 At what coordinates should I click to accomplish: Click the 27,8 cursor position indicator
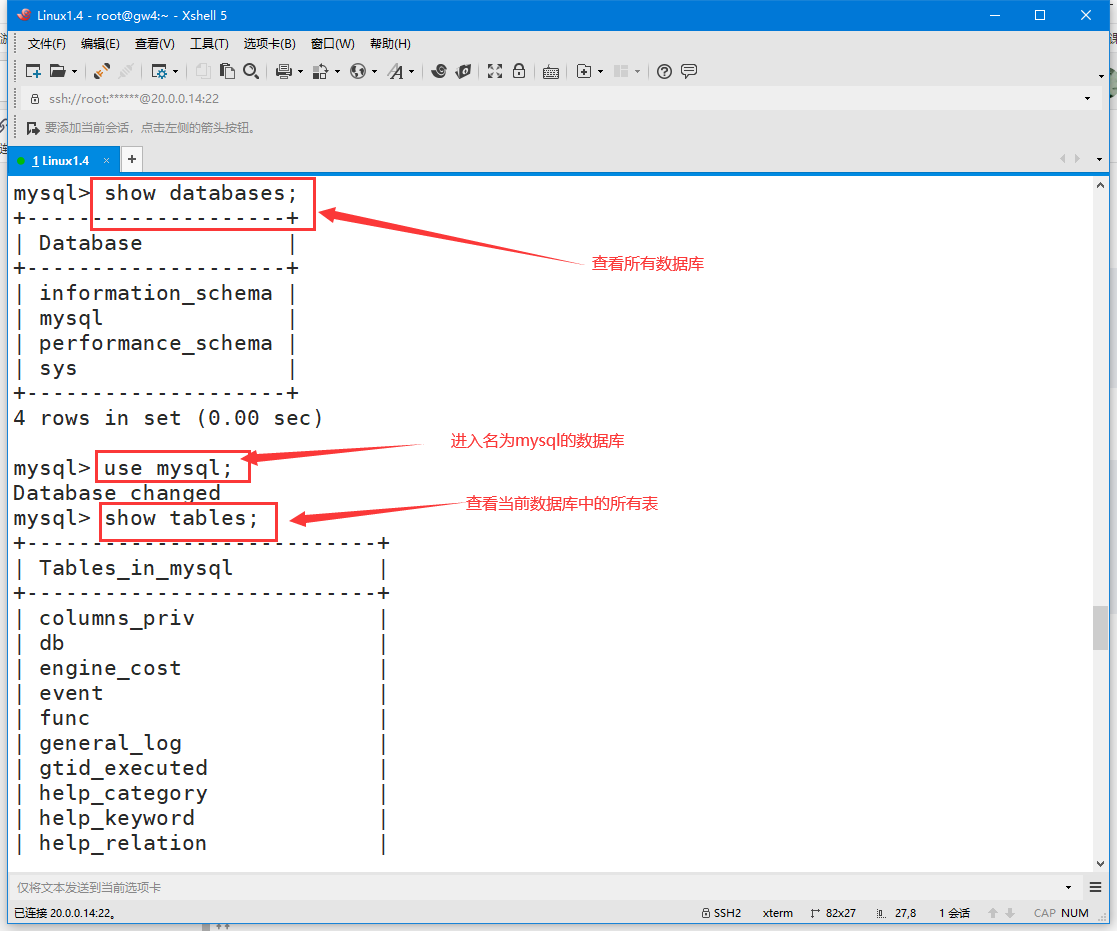(x=896, y=912)
